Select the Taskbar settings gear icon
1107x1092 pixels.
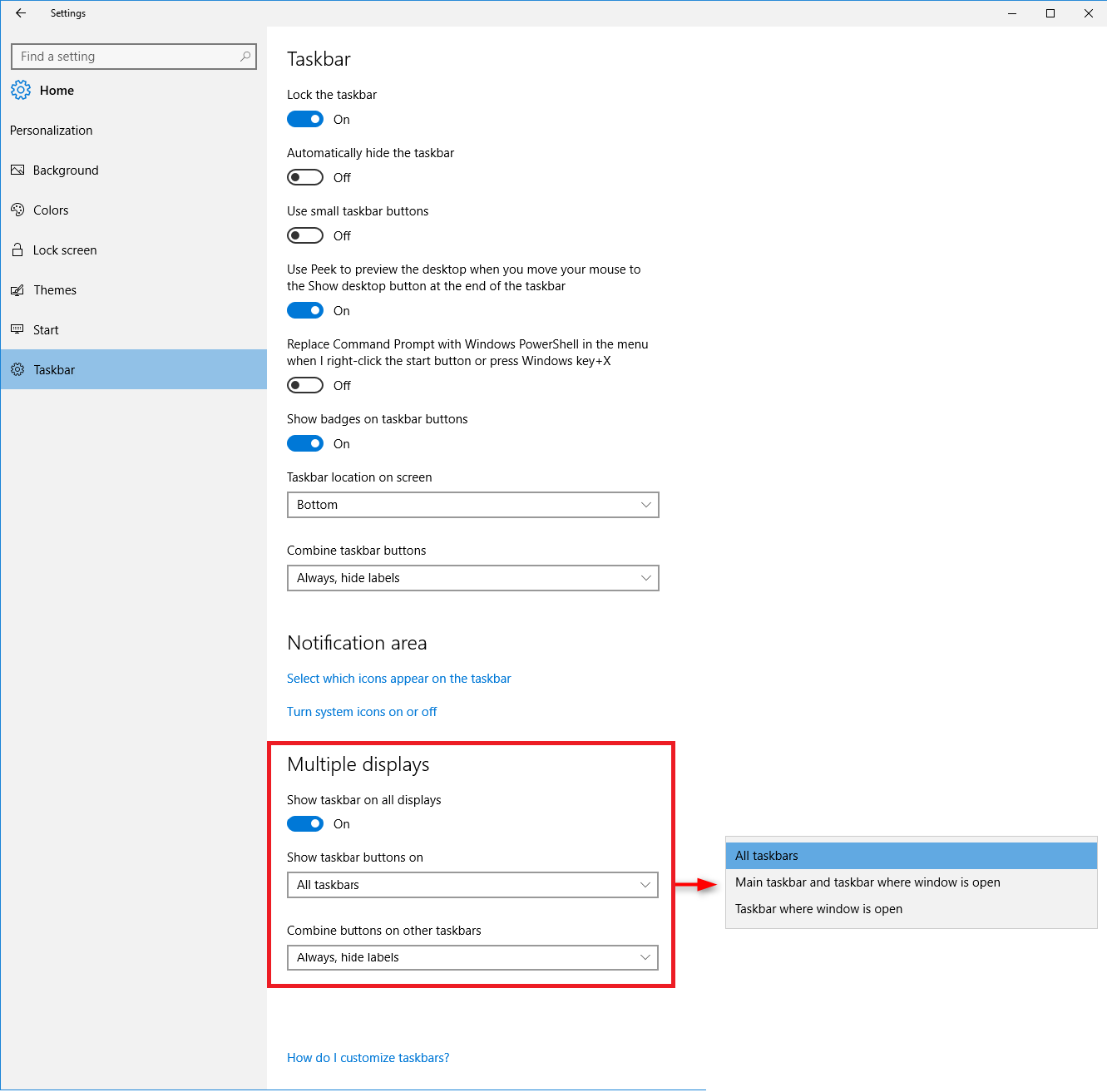pyautogui.click(x=18, y=369)
